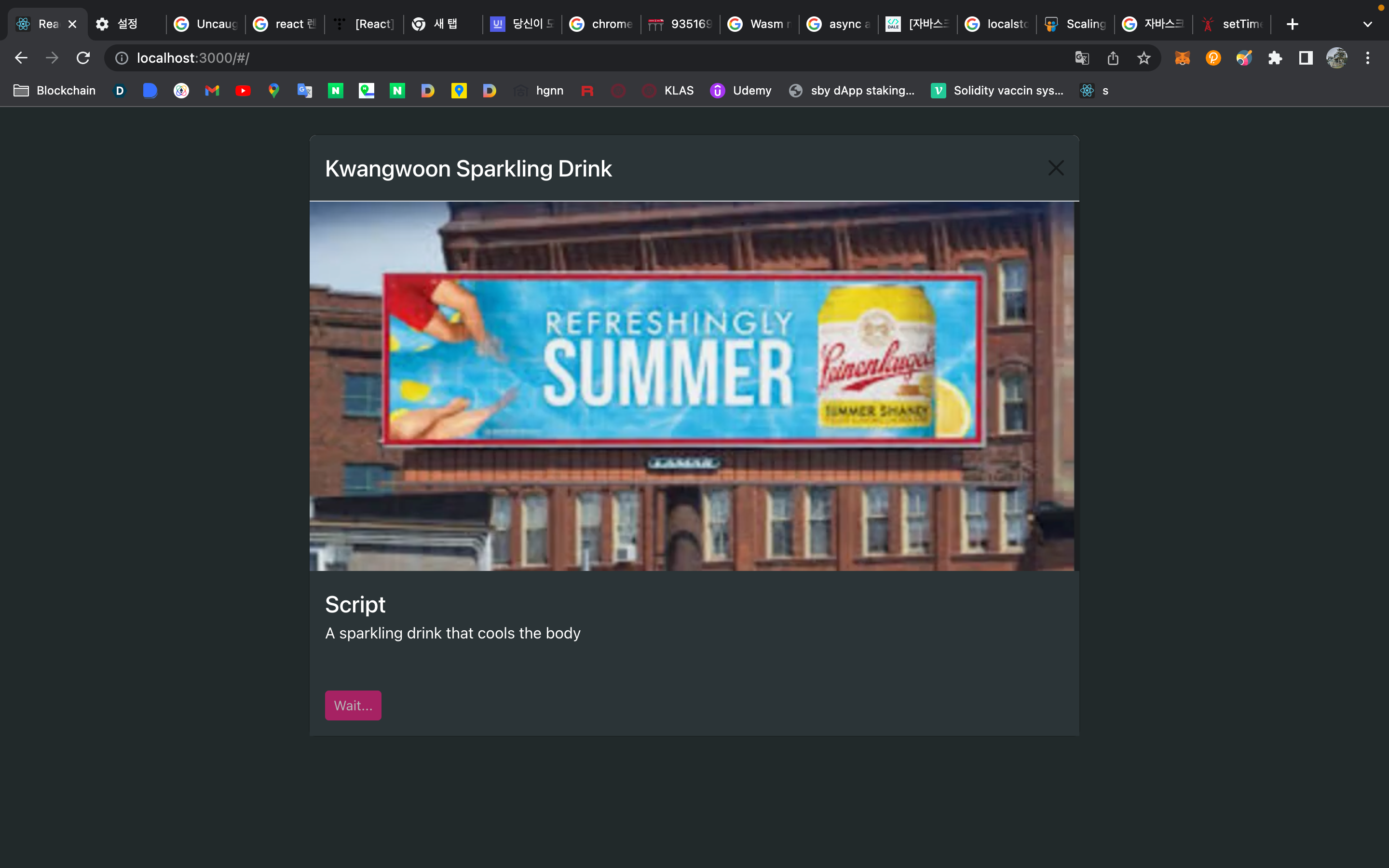Open the YouTube bookmark icon
This screenshot has width=1389, height=868.
click(243, 91)
